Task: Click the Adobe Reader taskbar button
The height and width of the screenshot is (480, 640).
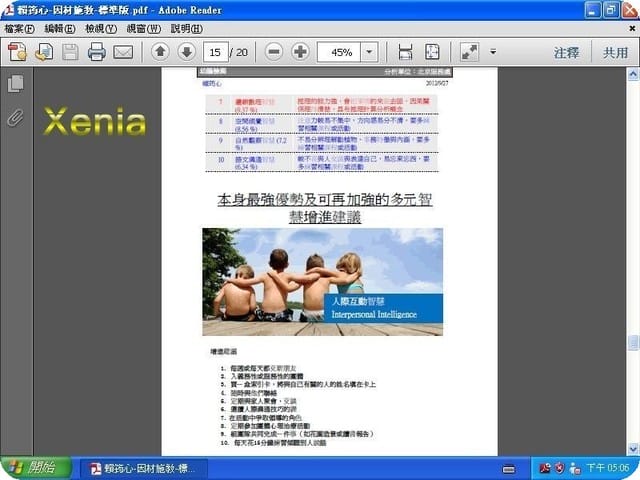Action: (x=144, y=468)
